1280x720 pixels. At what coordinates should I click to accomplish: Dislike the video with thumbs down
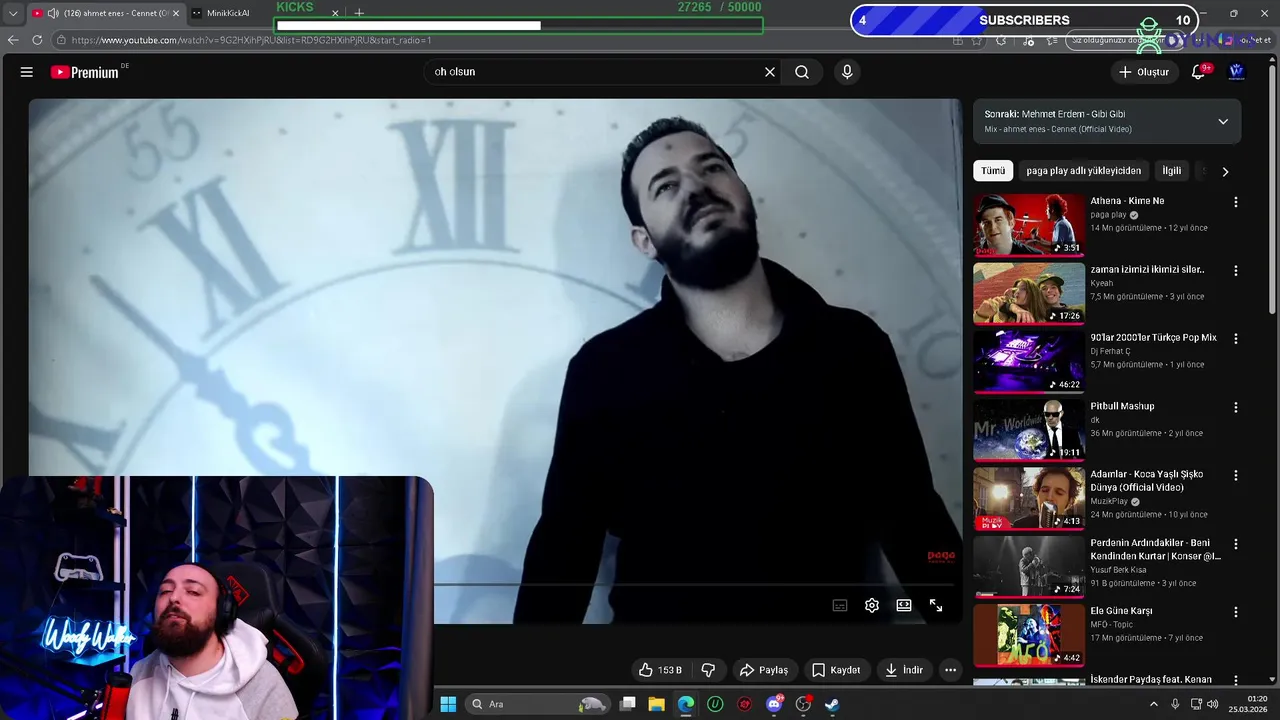[708, 670]
